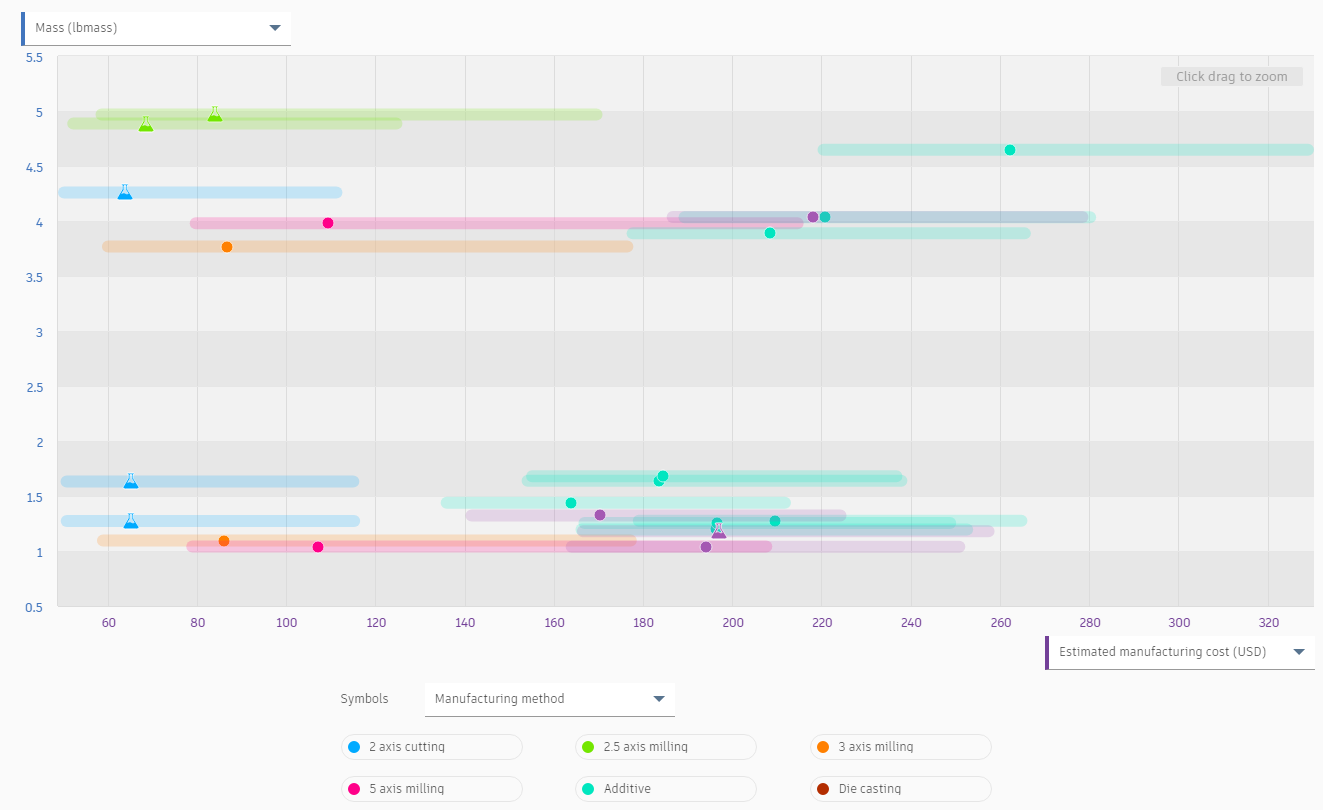Screen dimensions: 1323x810
Task: Select the orange 3 axis point near mass 3.8
Action: coord(227,247)
